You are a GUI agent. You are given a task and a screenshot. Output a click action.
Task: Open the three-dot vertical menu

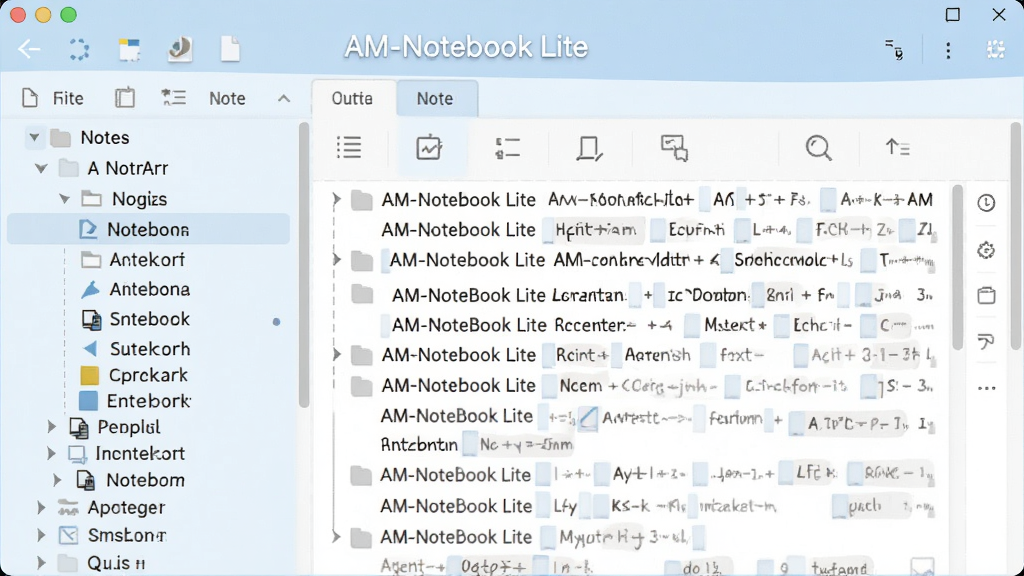coord(948,50)
